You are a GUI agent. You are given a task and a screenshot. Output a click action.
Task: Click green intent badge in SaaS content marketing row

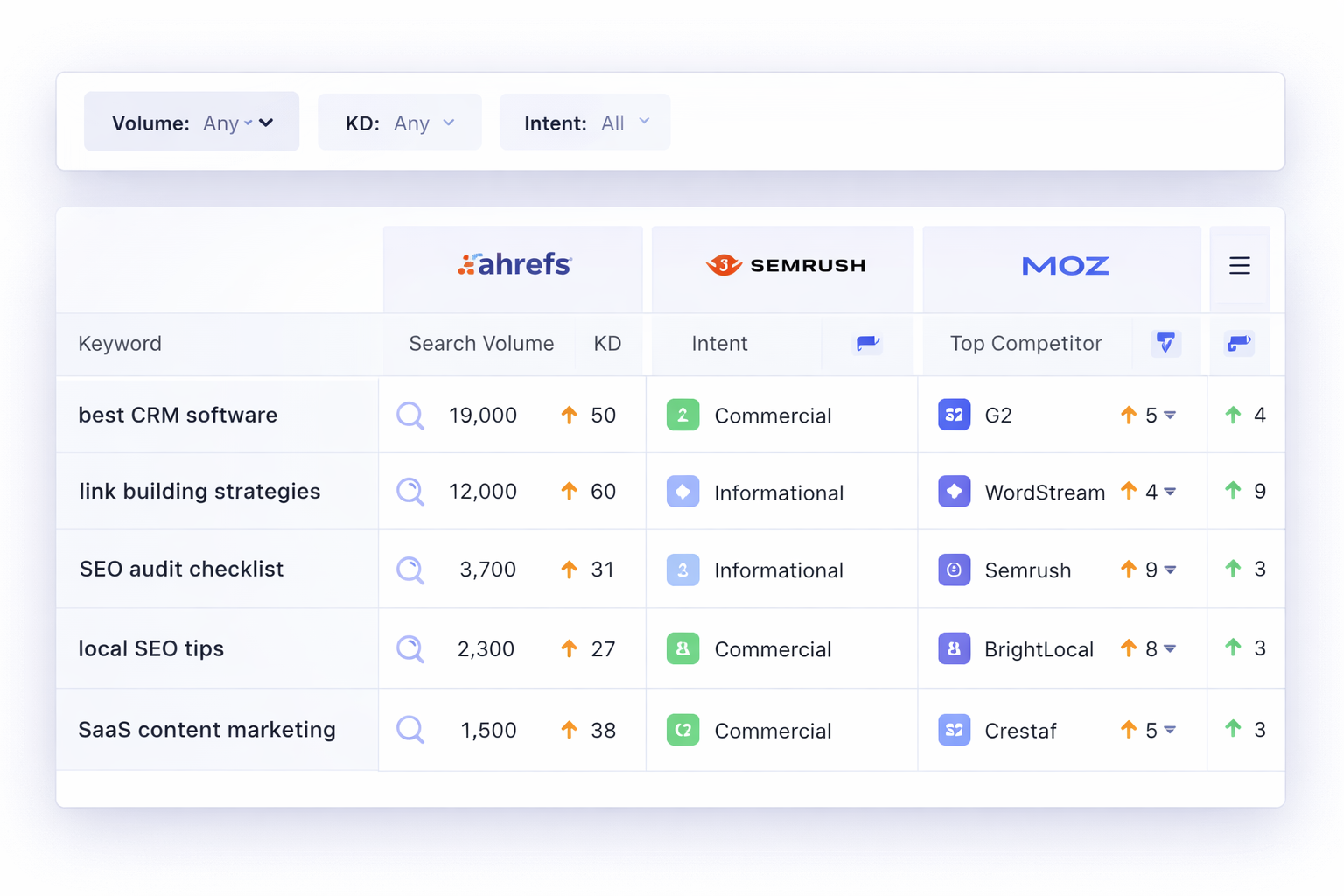(682, 730)
